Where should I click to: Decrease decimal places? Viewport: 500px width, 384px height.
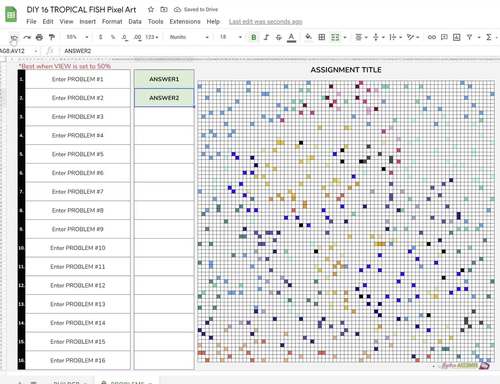tap(125, 37)
